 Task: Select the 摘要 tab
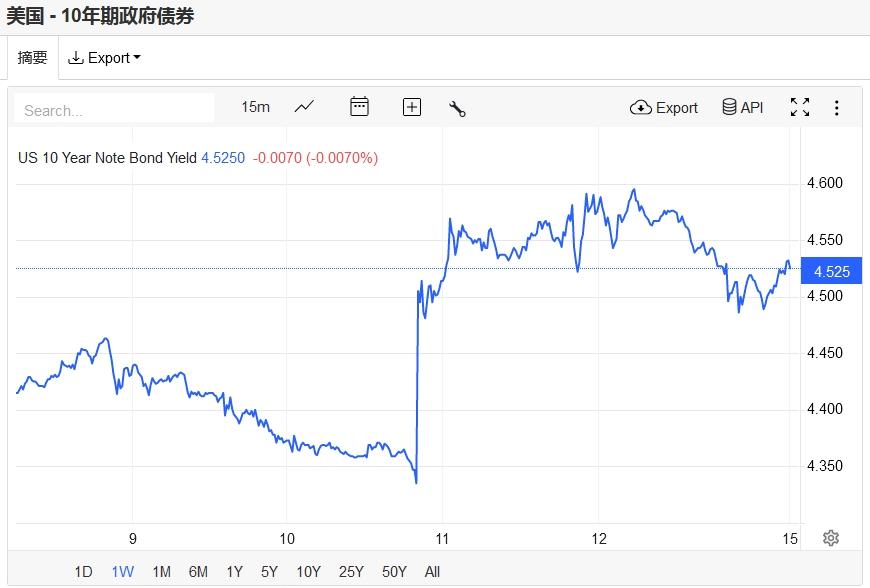pyautogui.click(x=32, y=58)
